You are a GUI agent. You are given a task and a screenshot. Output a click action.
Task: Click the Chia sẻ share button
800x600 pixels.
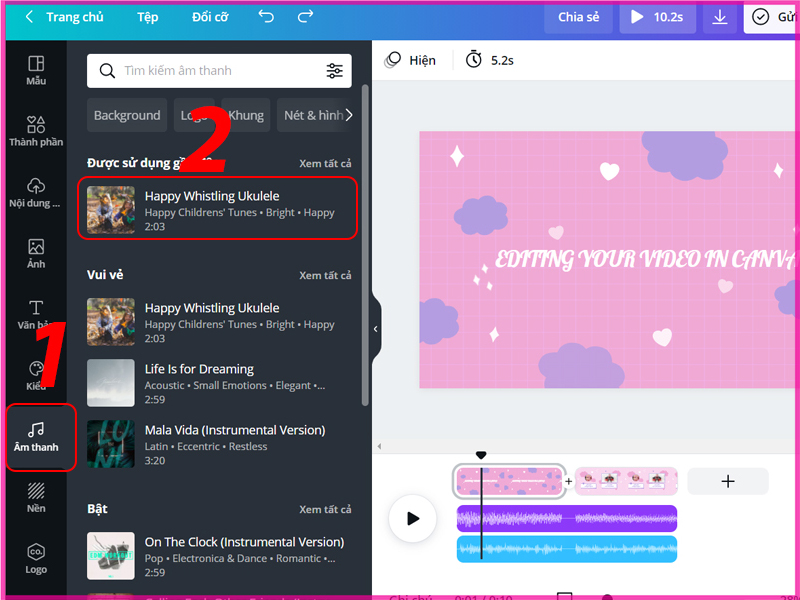coord(578,17)
